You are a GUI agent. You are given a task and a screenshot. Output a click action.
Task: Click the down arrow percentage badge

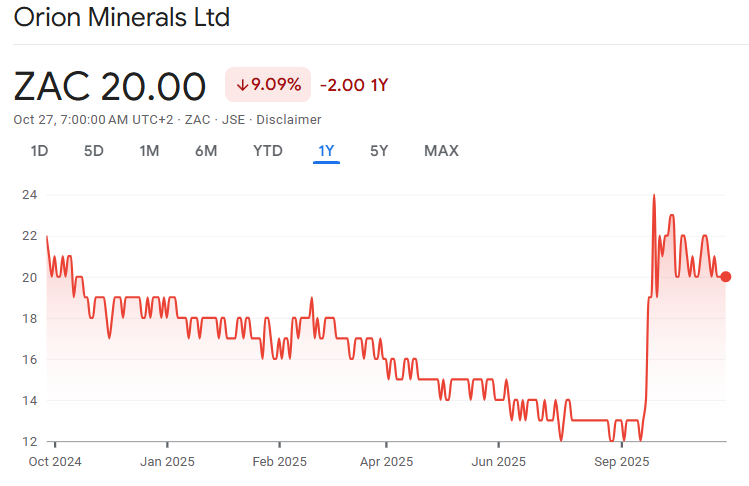pos(268,85)
